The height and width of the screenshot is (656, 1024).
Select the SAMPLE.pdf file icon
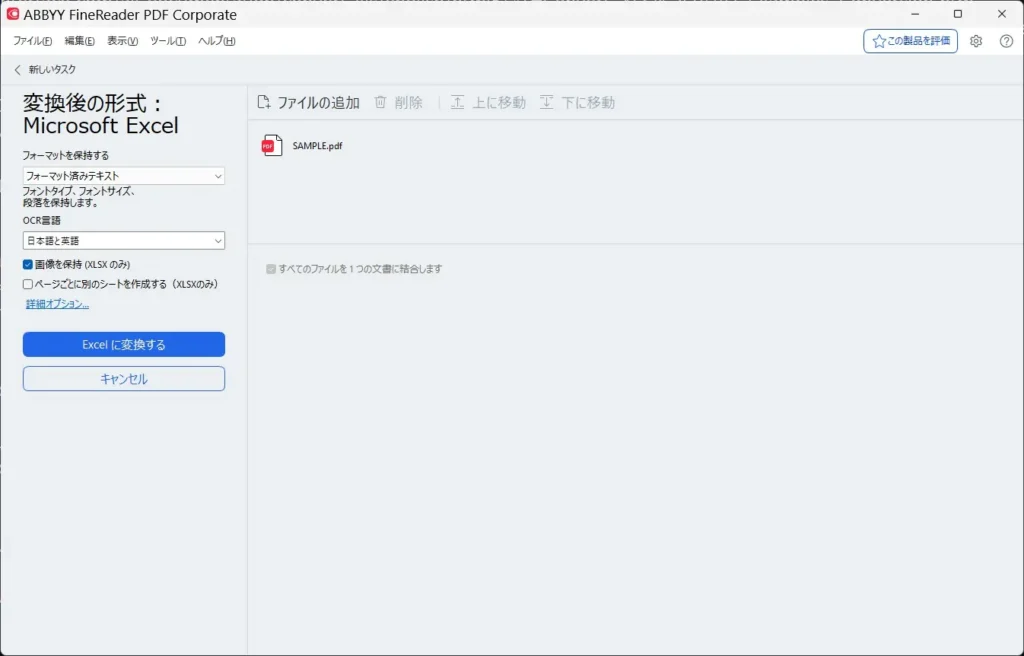tap(272, 145)
